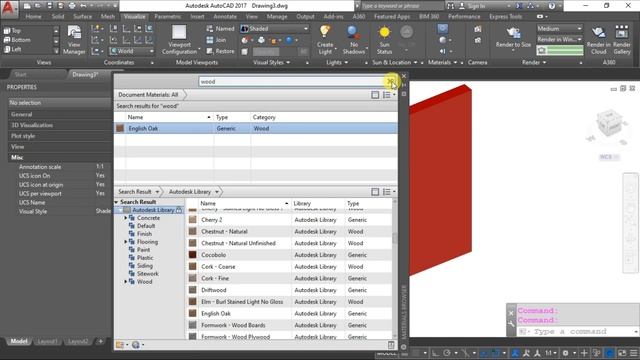
Task: Toggle document materials panel view button
Action: pos(375,95)
